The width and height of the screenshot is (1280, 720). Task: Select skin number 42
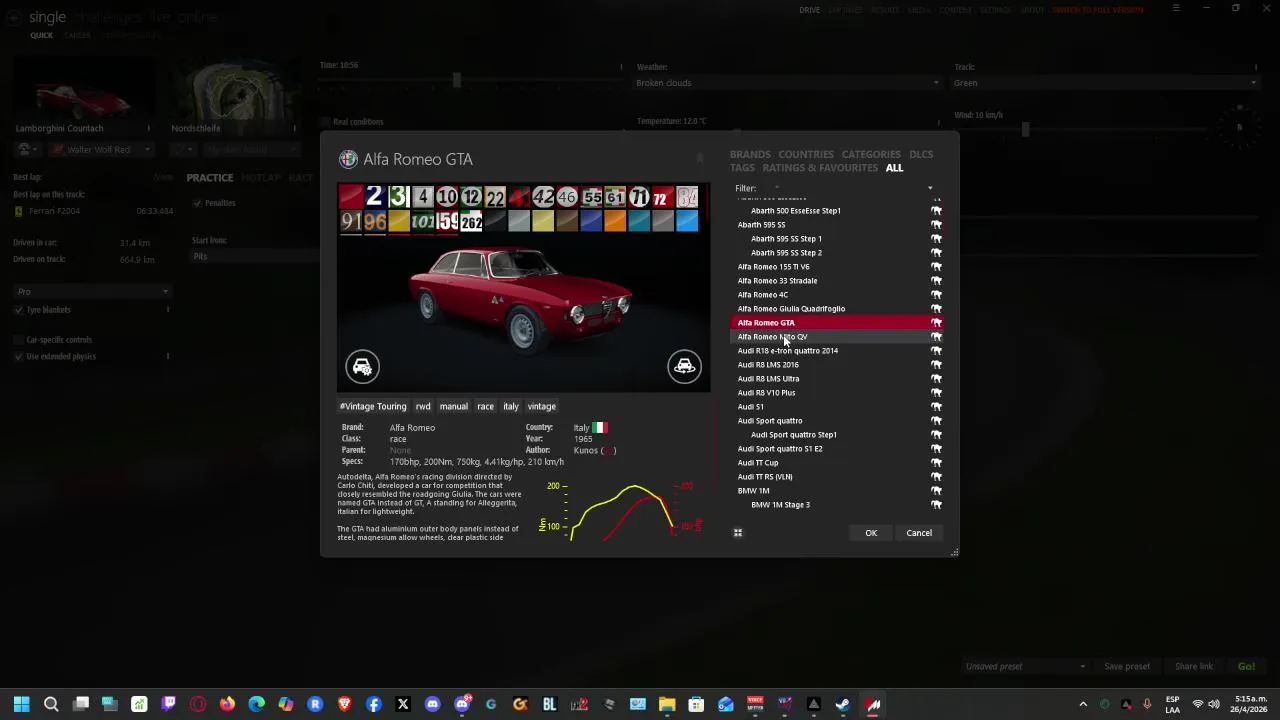(543, 197)
